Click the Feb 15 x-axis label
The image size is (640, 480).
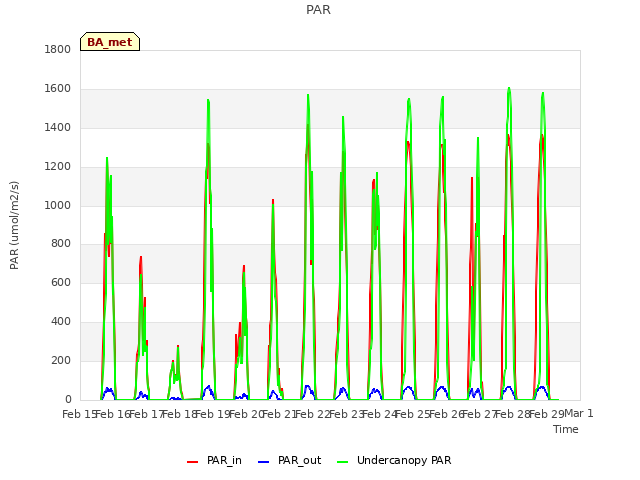point(79,414)
